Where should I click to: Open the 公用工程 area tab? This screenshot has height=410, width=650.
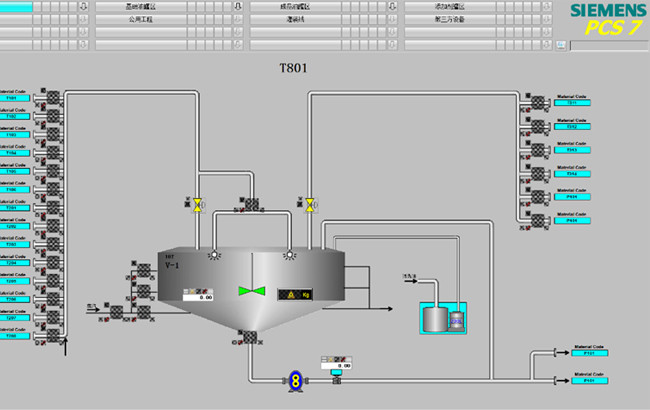point(140,19)
